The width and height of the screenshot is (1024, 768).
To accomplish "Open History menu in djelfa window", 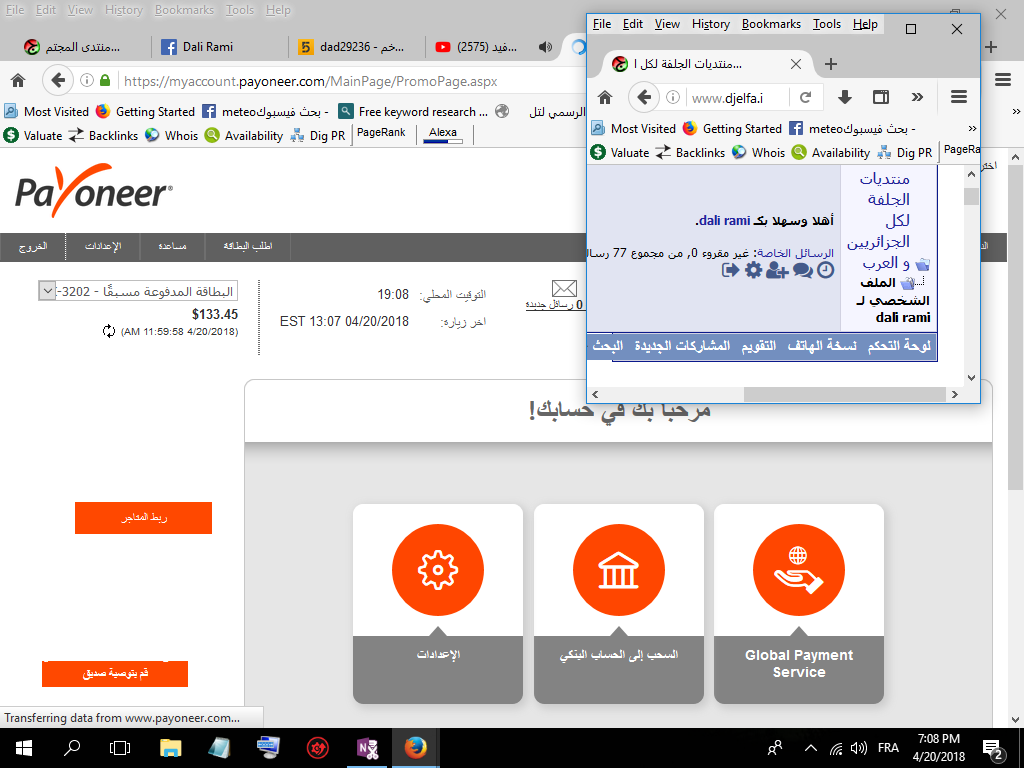I will [x=711, y=24].
